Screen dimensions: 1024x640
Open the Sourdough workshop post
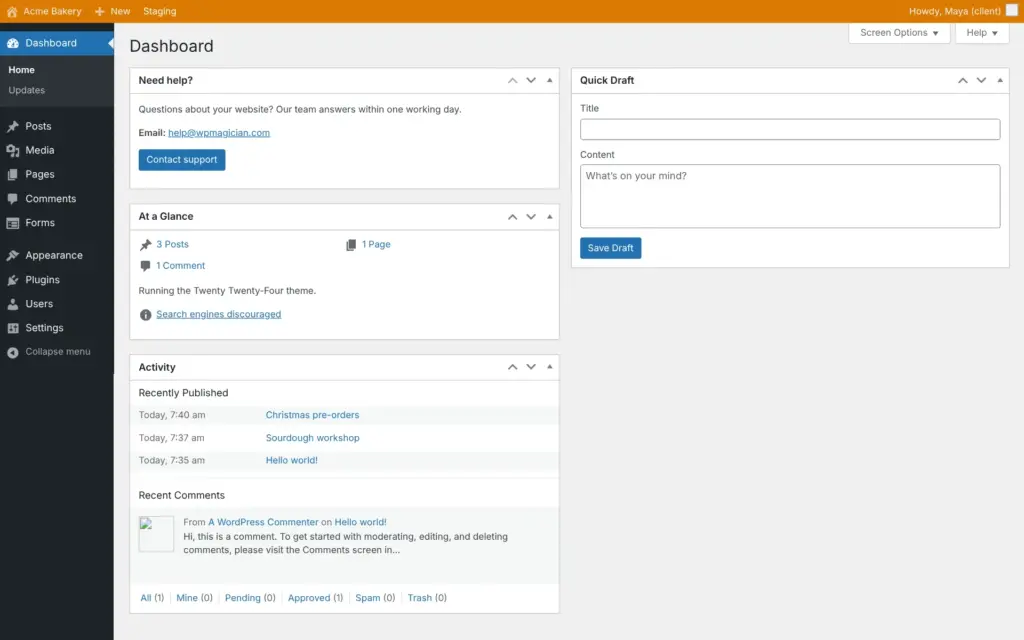pyautogui.click(x=312, y=438)
